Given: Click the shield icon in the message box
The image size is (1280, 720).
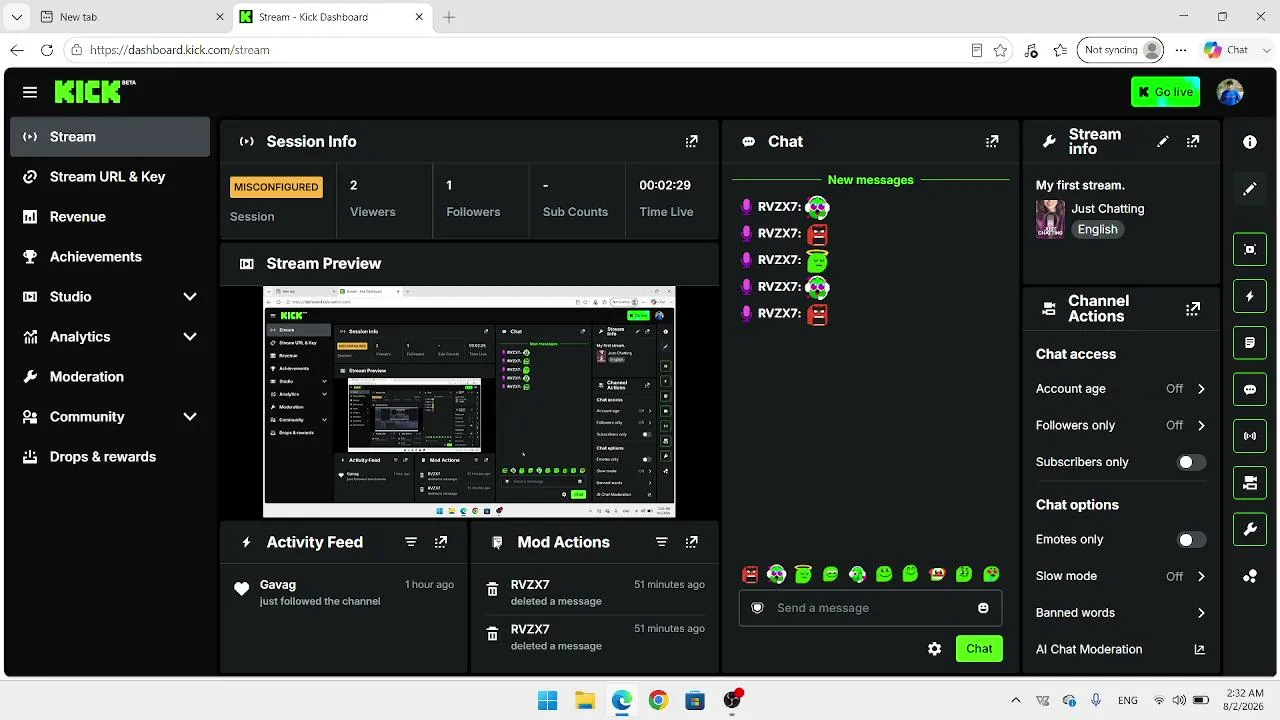Looking at the screenshot, I should [757, 608].
